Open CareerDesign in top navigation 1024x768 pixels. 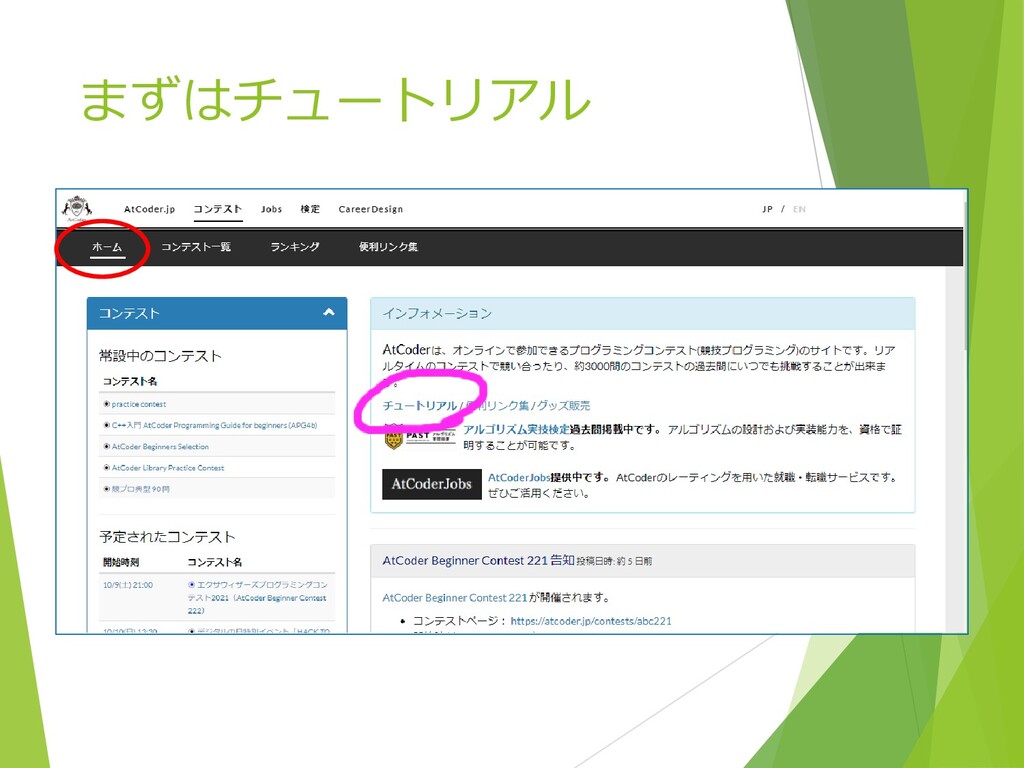pos(370,209)
